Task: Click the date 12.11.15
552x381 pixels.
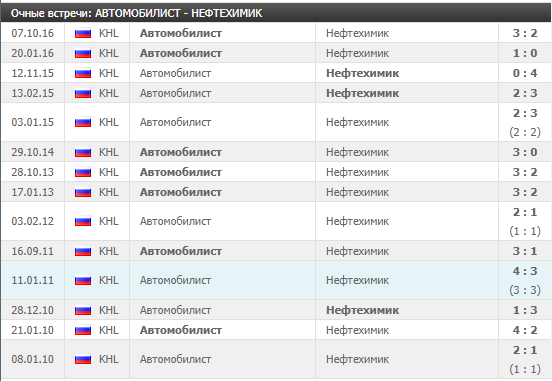Action: point(32,73)
